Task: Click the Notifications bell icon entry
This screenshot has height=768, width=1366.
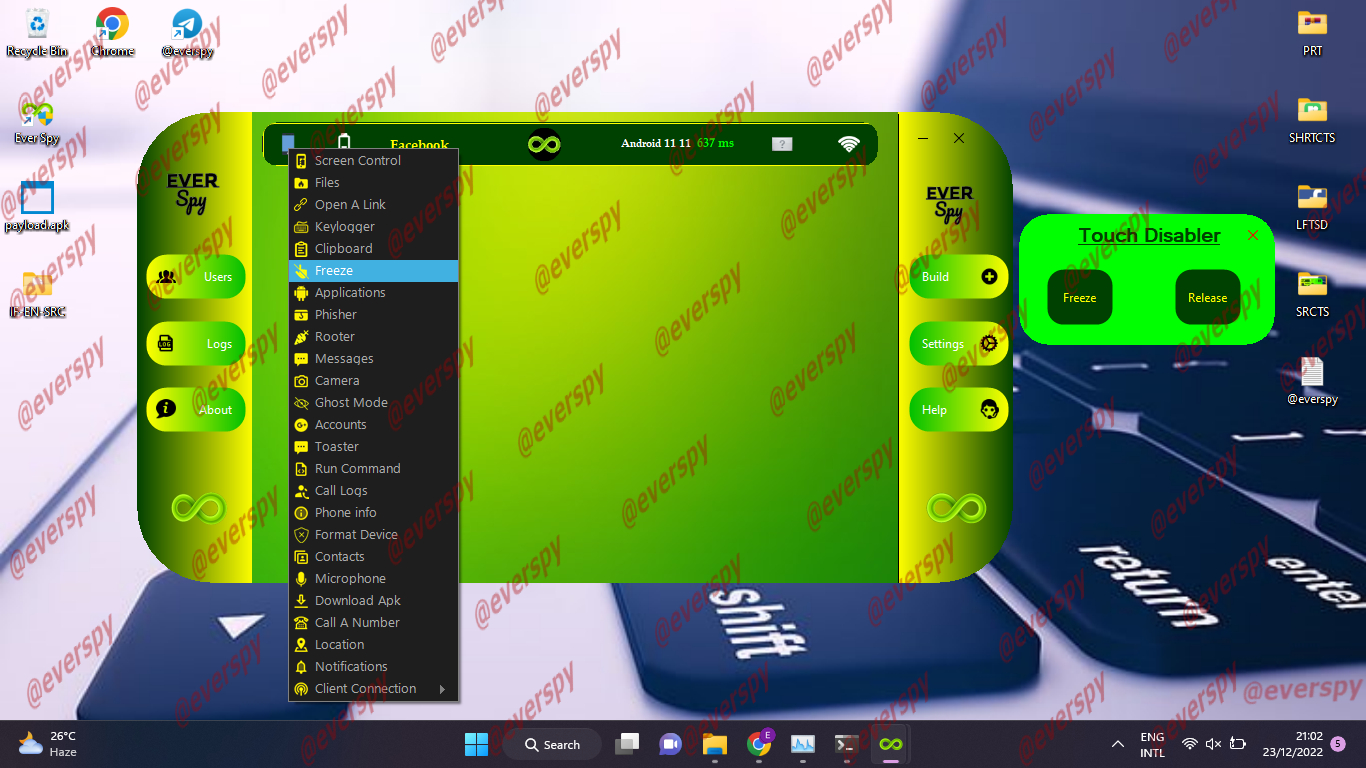Action: tap(301, 667)
